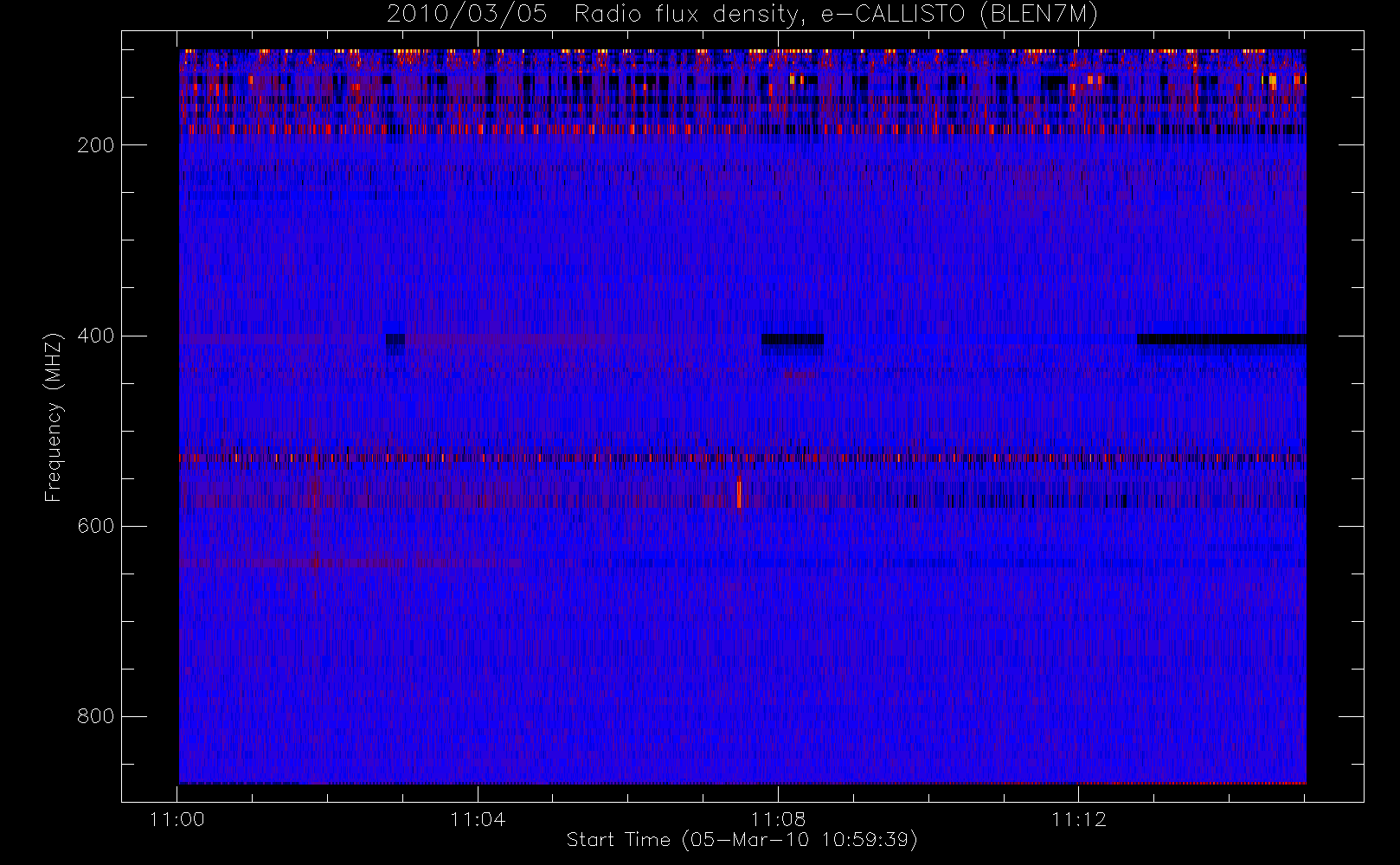
Task: Click the 'Start Time (05-Mar-10 10:59:39)' x-axis label
Action: coord(742,840)
